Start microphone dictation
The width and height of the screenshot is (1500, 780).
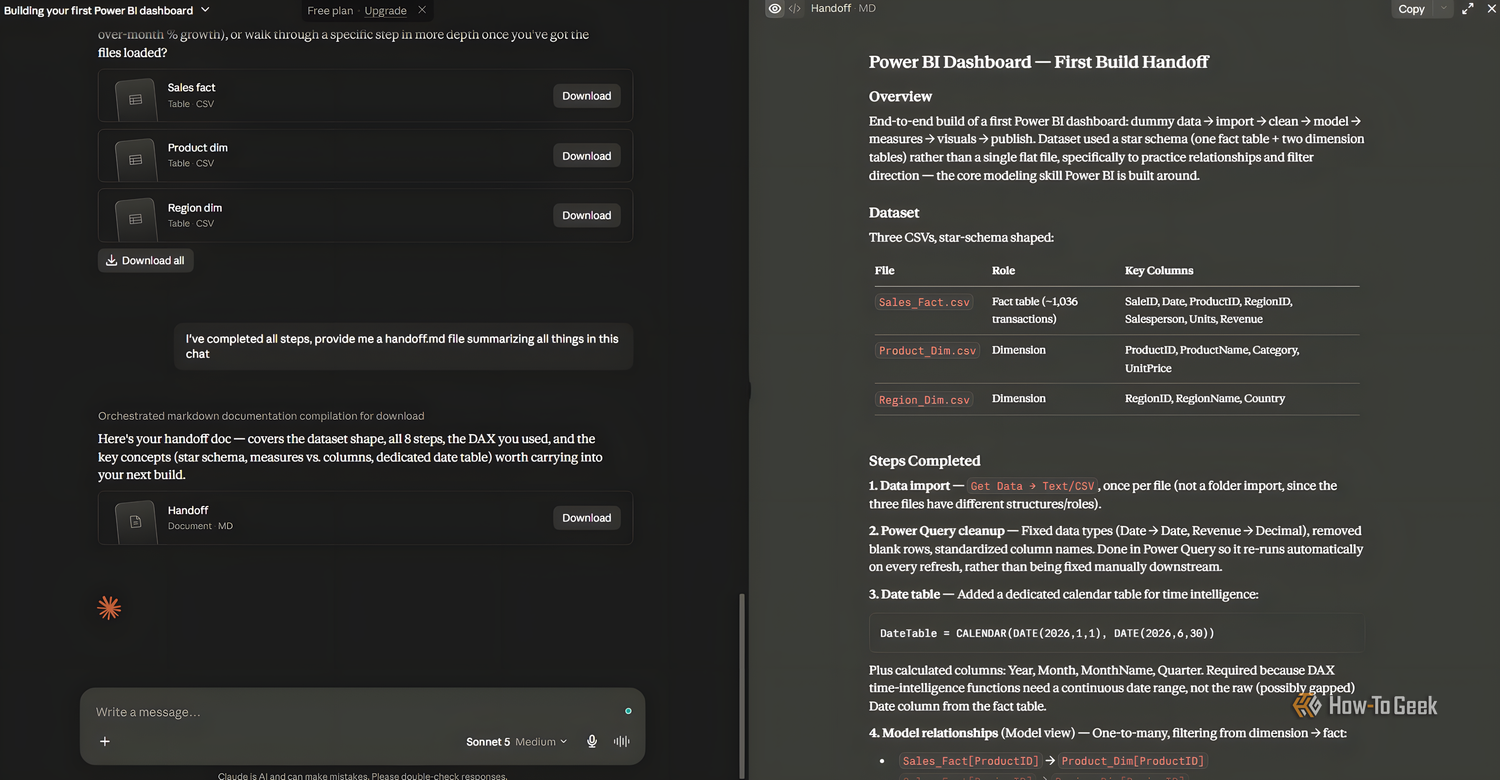[592, 742]
